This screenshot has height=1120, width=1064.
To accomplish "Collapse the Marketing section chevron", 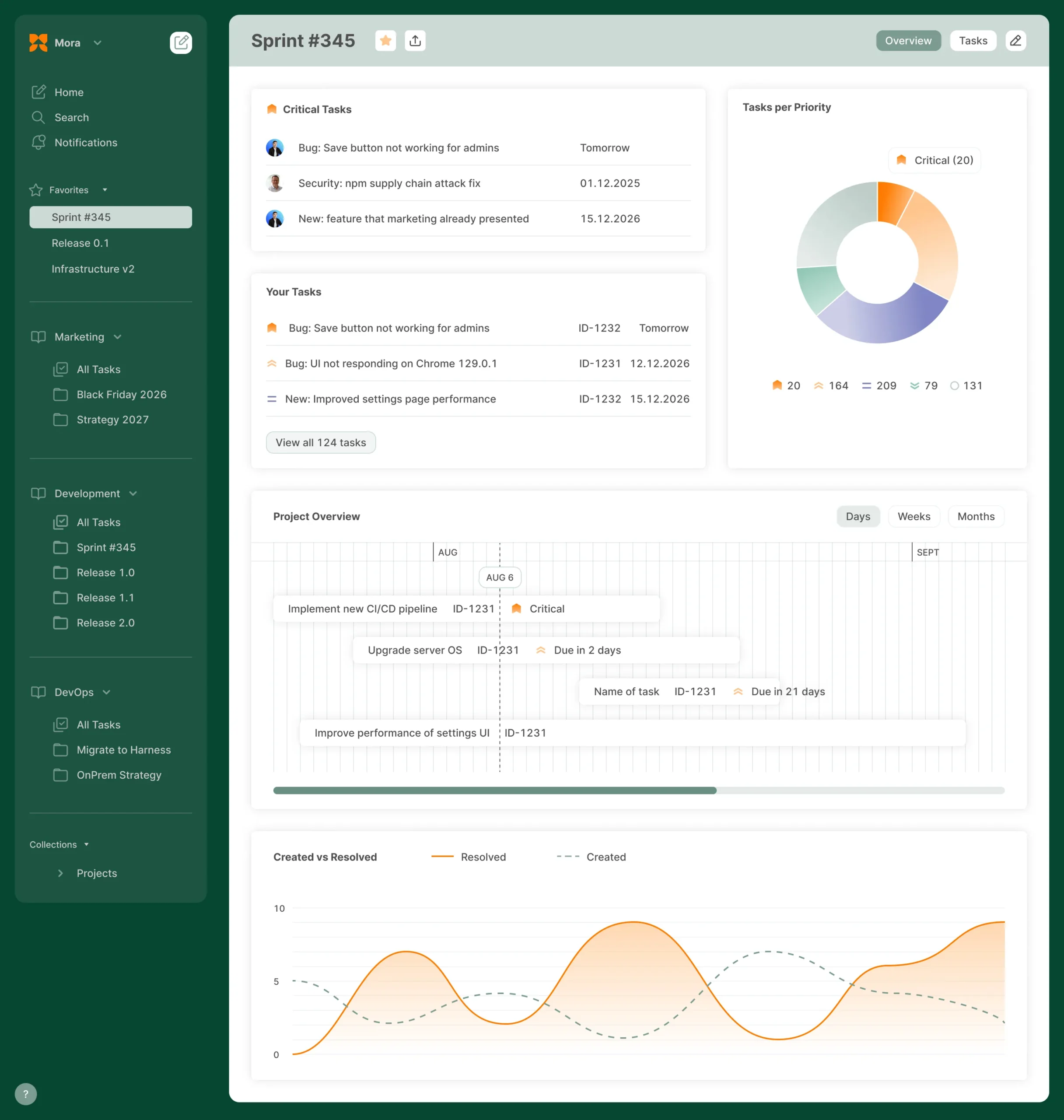I will pyautogui.click(x=117, y=337).
